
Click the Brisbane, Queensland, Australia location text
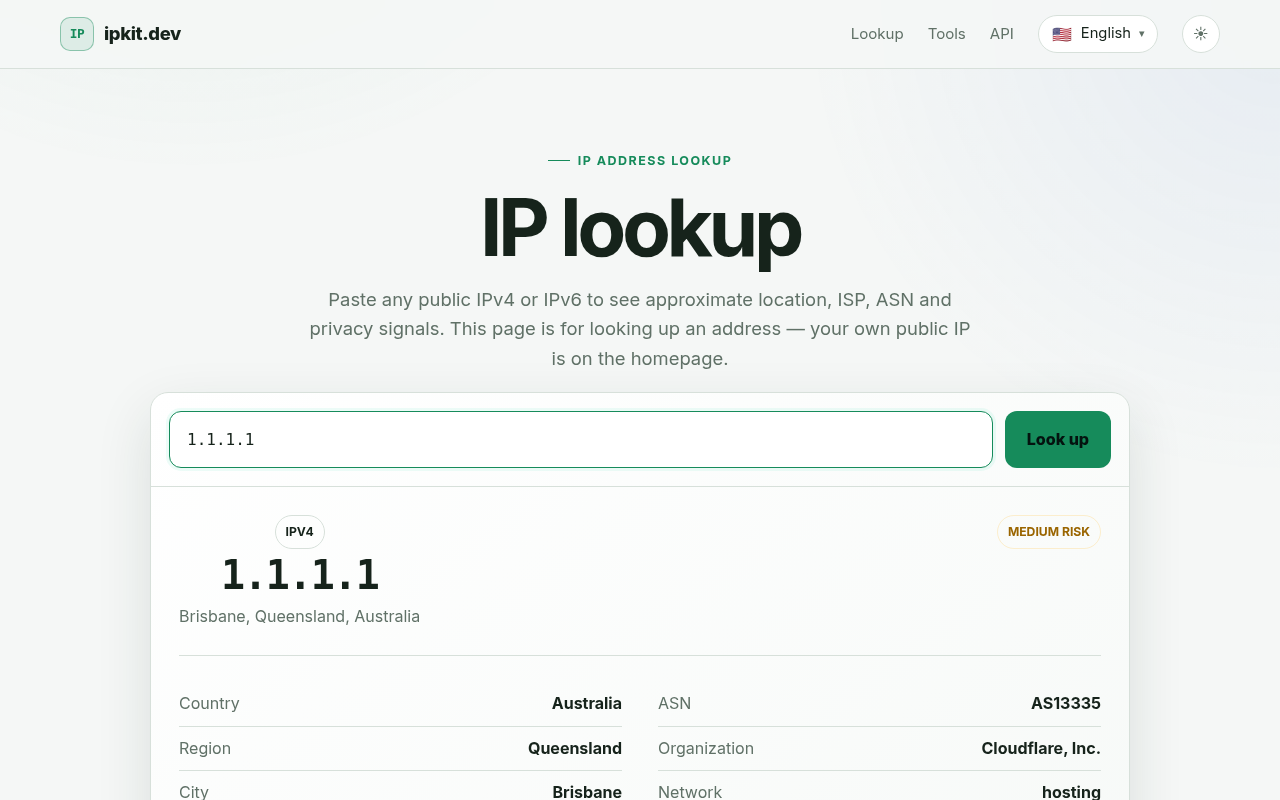300,616
